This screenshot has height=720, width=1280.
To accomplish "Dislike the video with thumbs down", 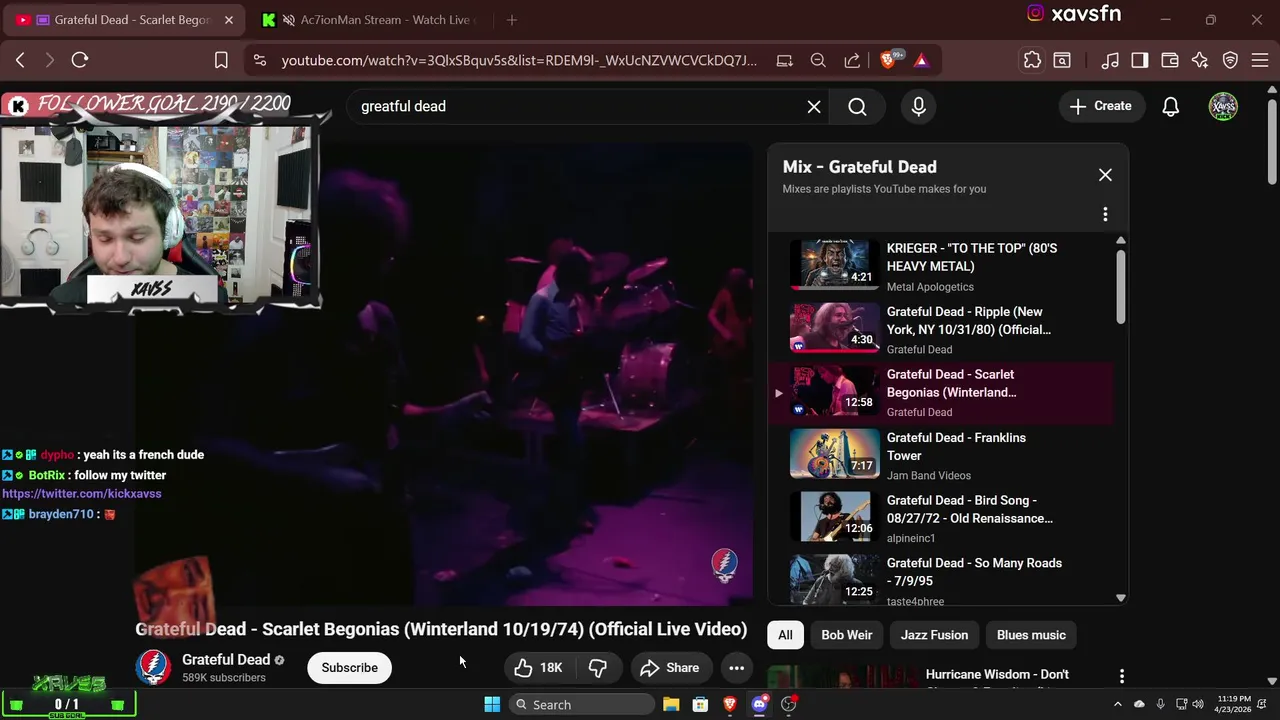I will pos(598,668).
